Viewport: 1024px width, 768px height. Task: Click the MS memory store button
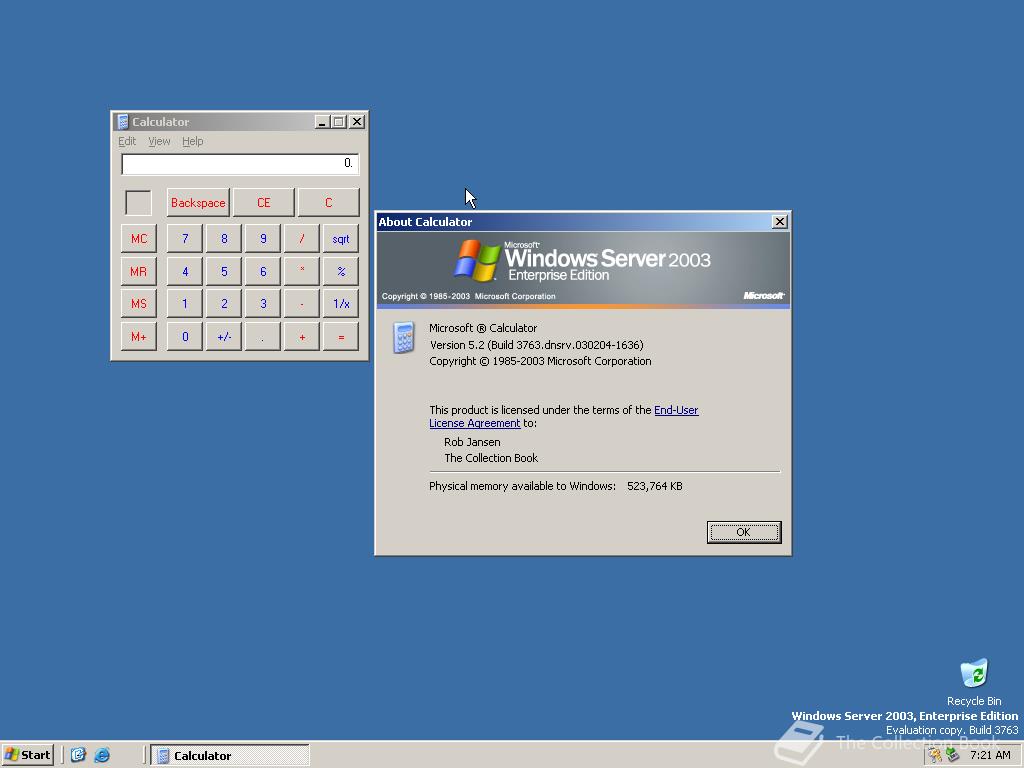click(x=138, y=304)
